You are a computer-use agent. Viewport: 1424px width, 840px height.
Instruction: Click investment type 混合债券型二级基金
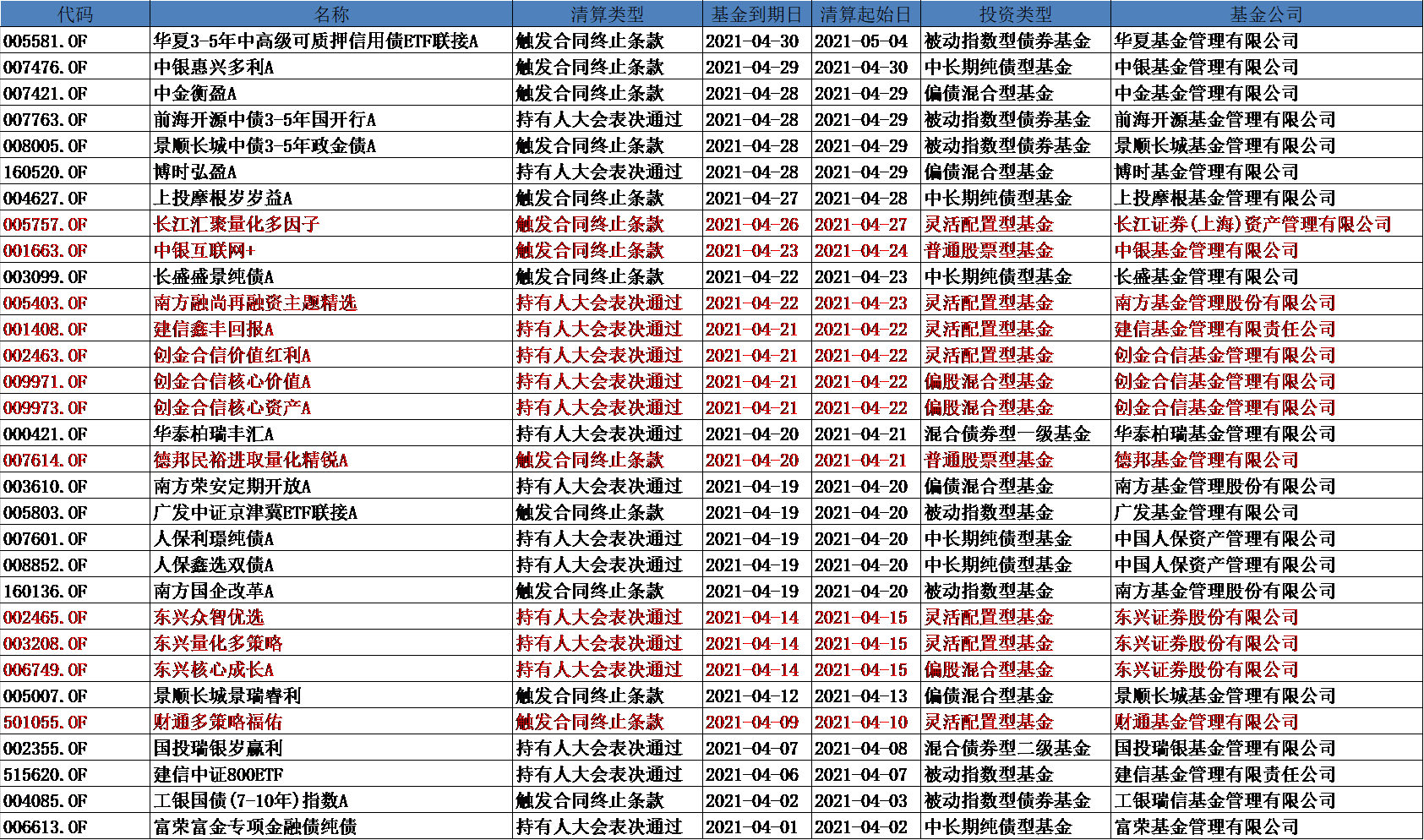click(1007, 749)
